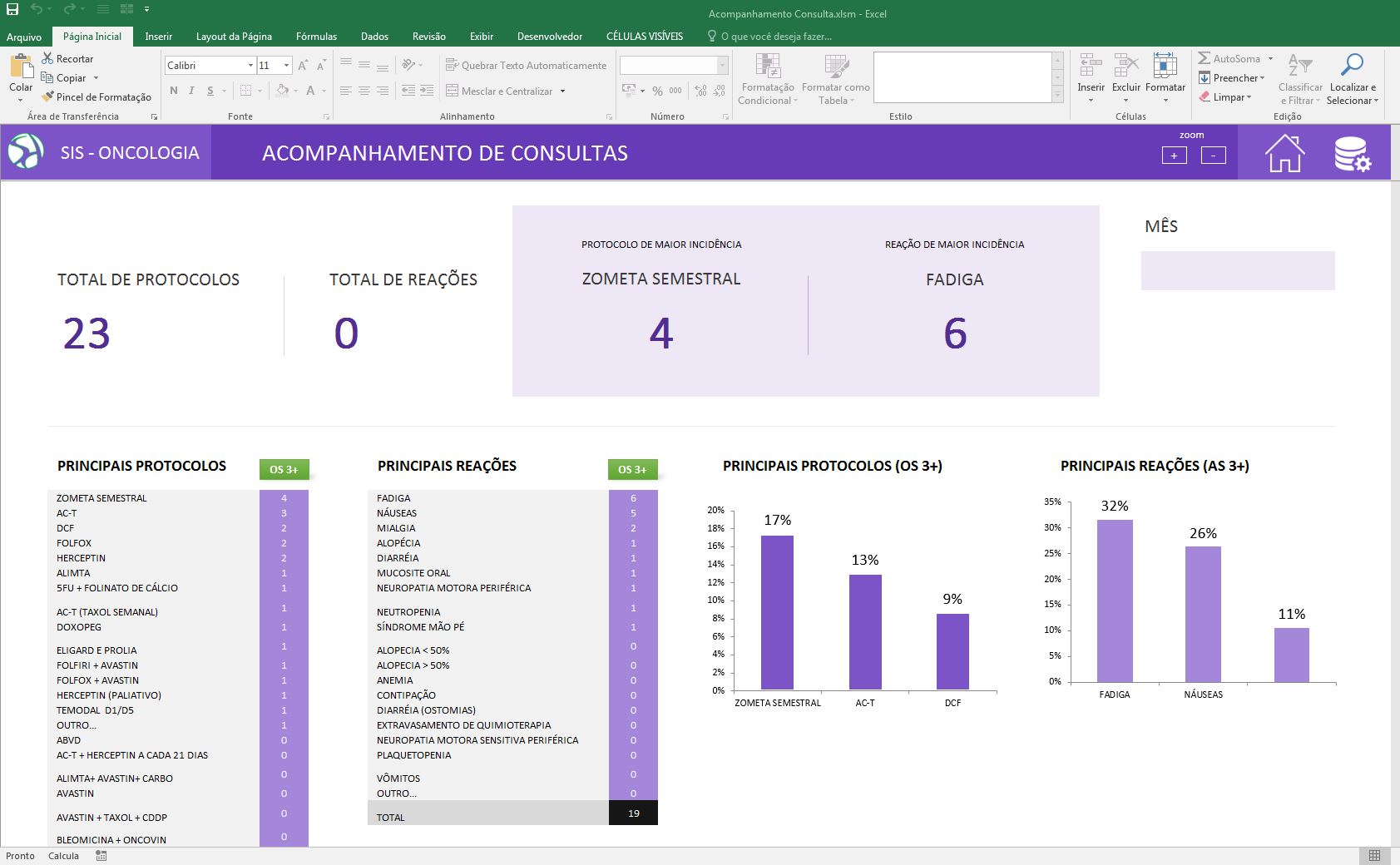Copy selection with Copiar
The width and height of the screenshot is (1400, 865).
[x=64, y=78]
